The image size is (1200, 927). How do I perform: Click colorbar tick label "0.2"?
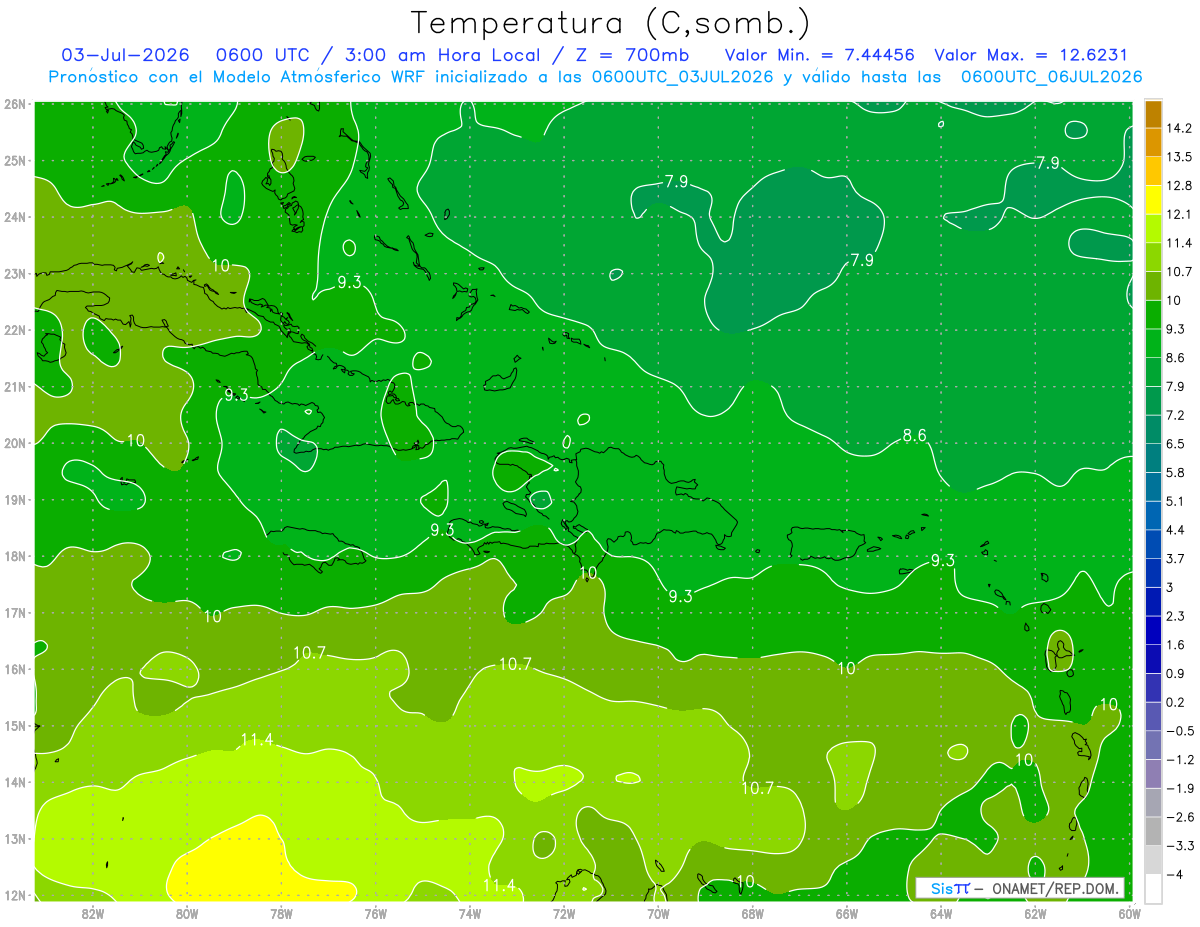pos(1176,702)
